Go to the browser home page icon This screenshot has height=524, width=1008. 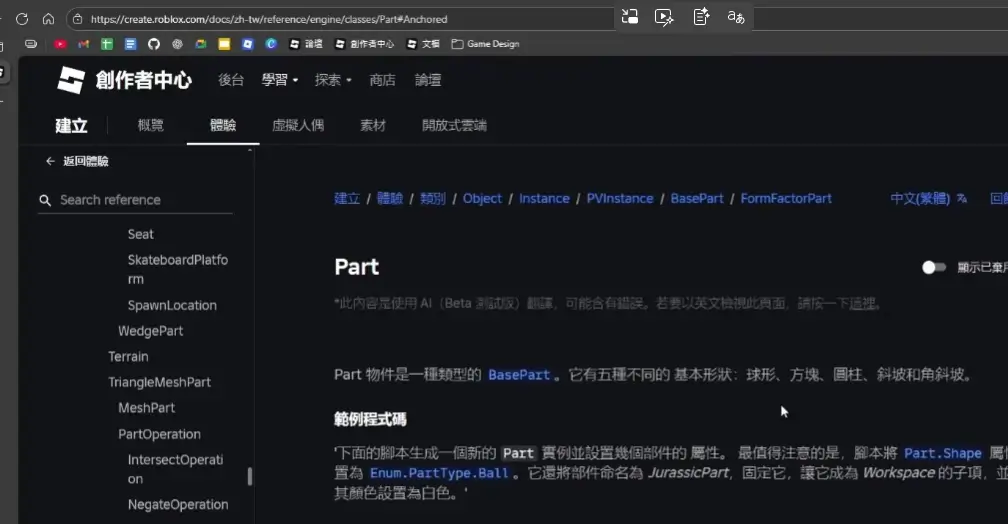tap(48, 19)
